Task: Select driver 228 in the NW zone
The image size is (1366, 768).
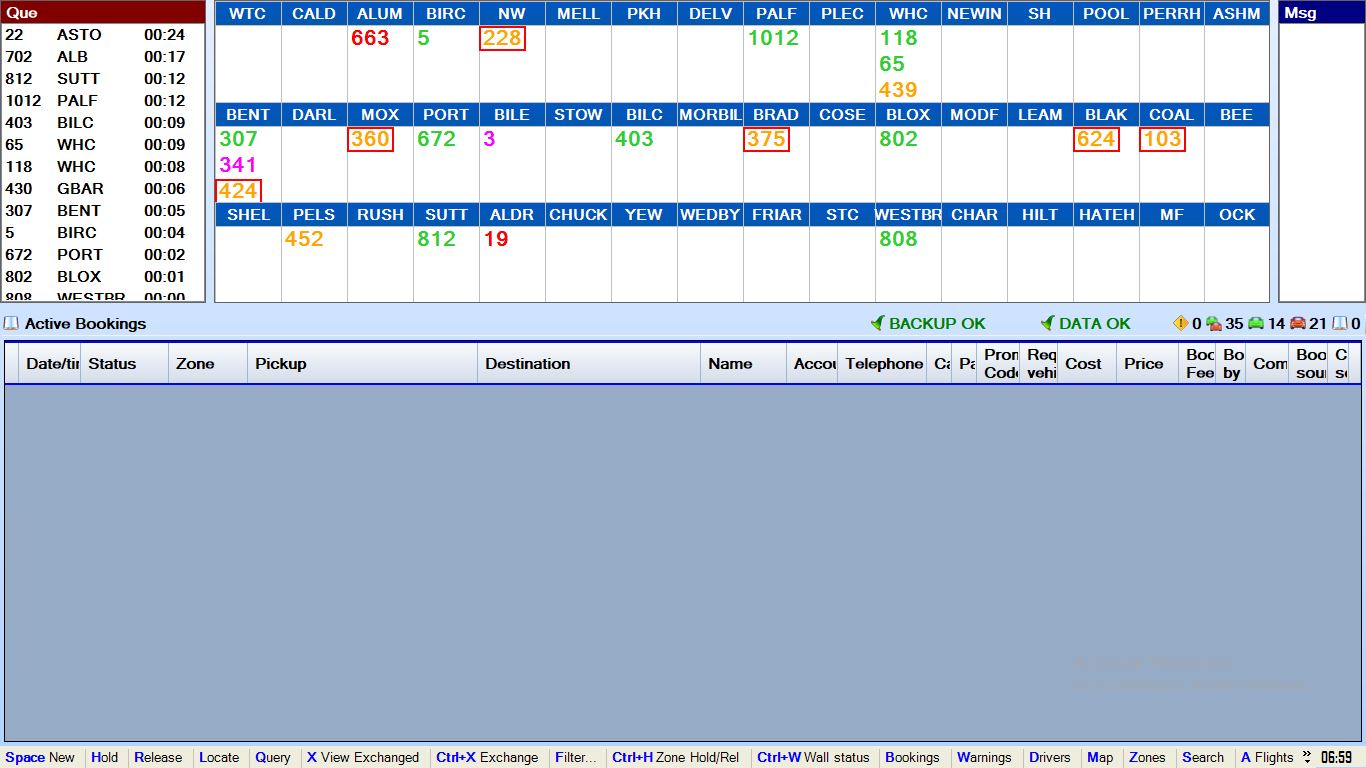Action: (502, 39)
